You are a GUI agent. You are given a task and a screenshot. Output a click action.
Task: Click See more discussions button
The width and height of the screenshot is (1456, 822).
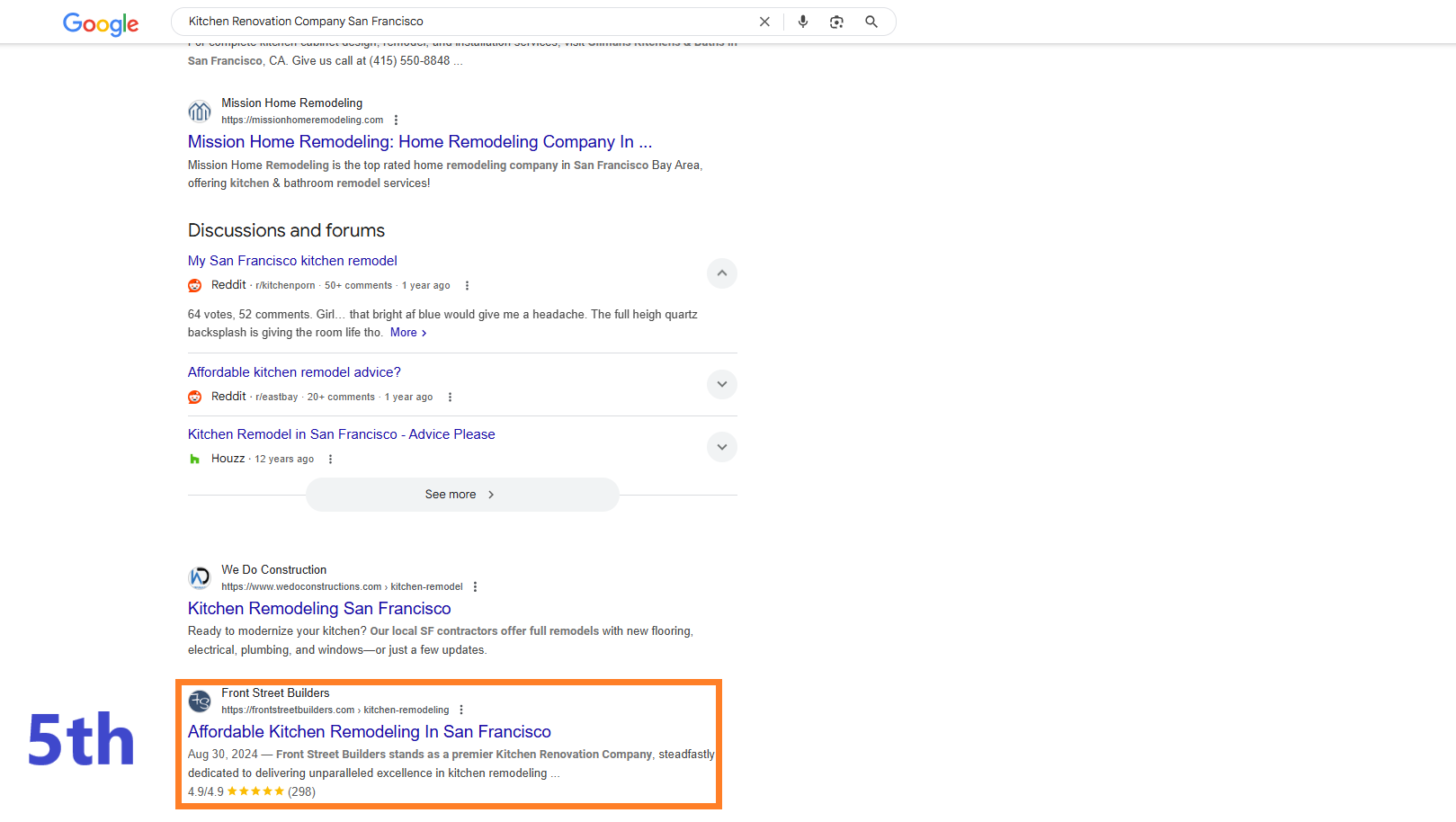(x=462, y=495)
